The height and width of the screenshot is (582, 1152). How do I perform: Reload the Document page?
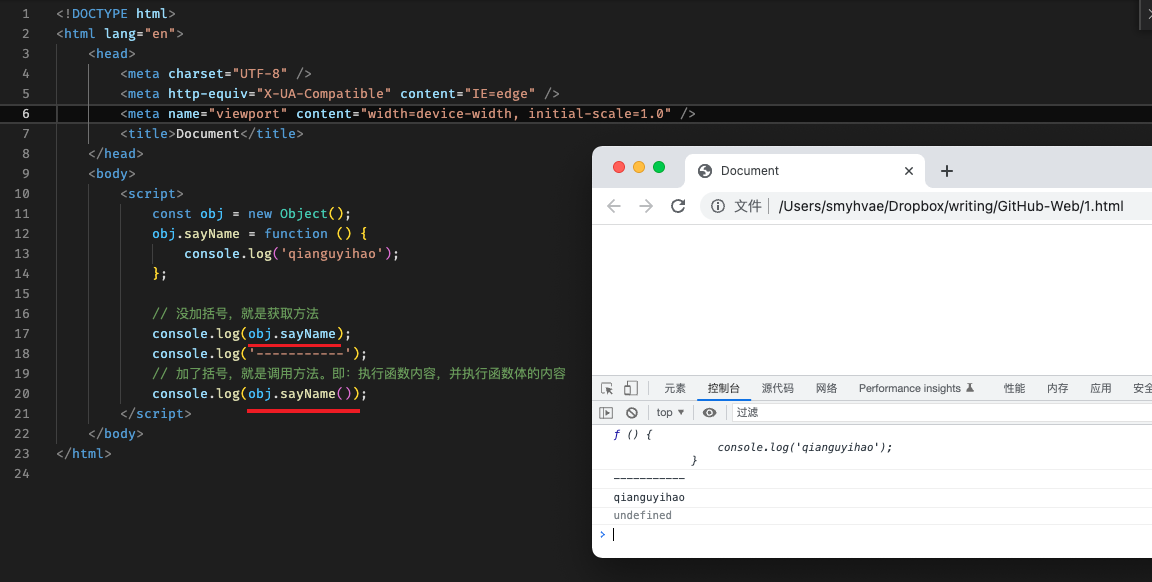(678, 206)
